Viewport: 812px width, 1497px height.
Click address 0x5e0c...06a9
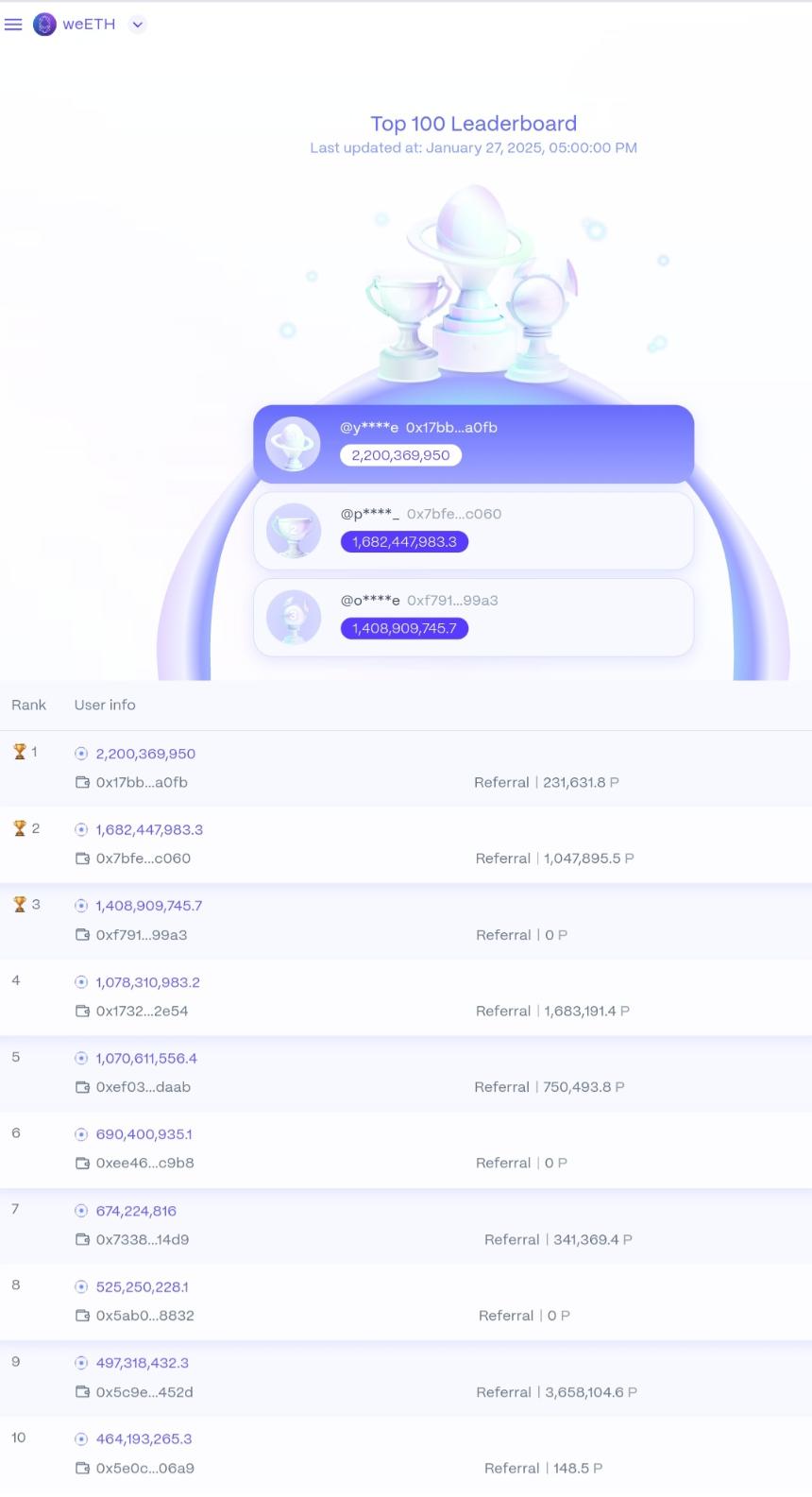click(144, 1468)
